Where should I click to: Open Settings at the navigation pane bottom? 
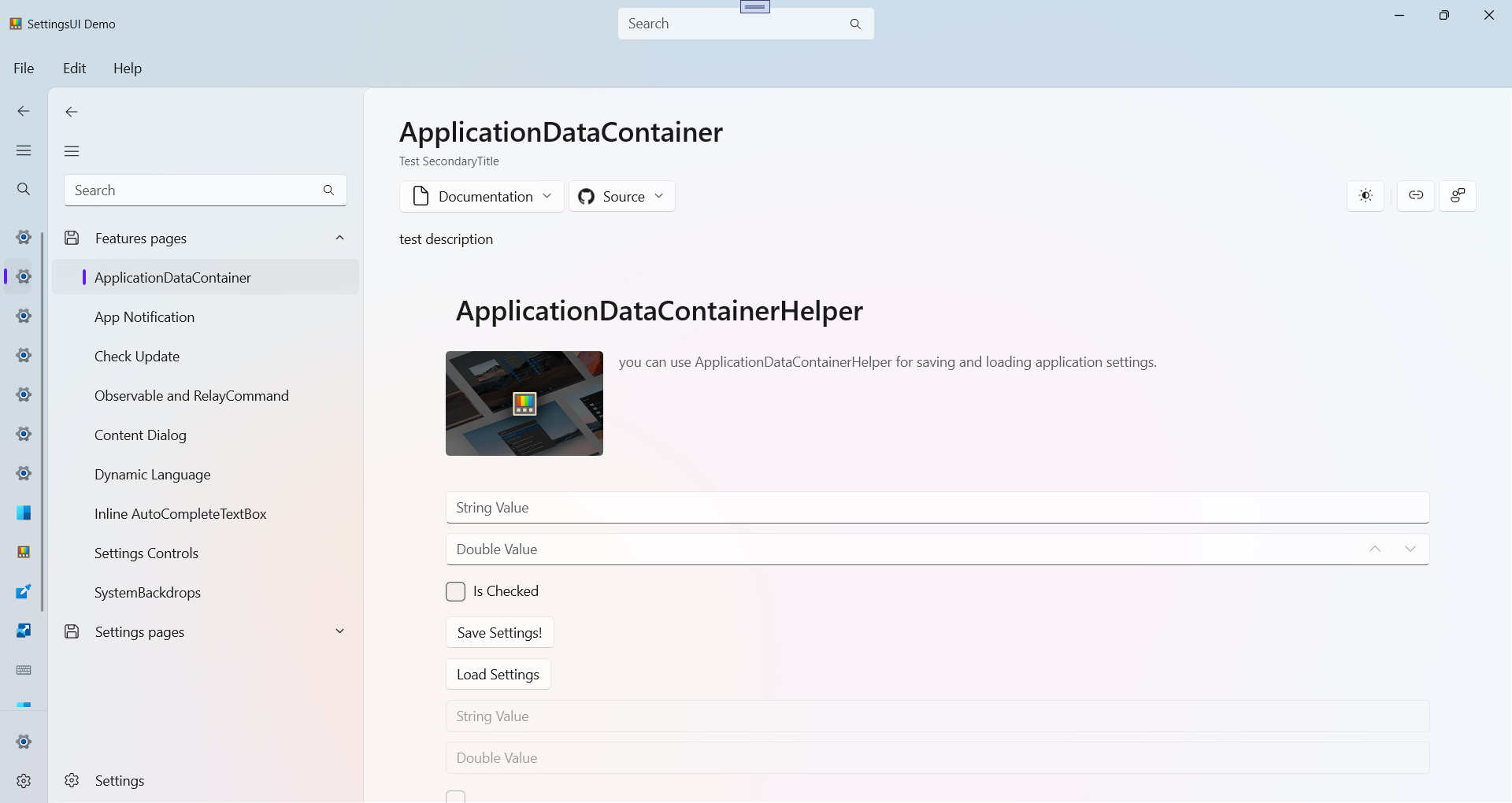pos(206,780)
